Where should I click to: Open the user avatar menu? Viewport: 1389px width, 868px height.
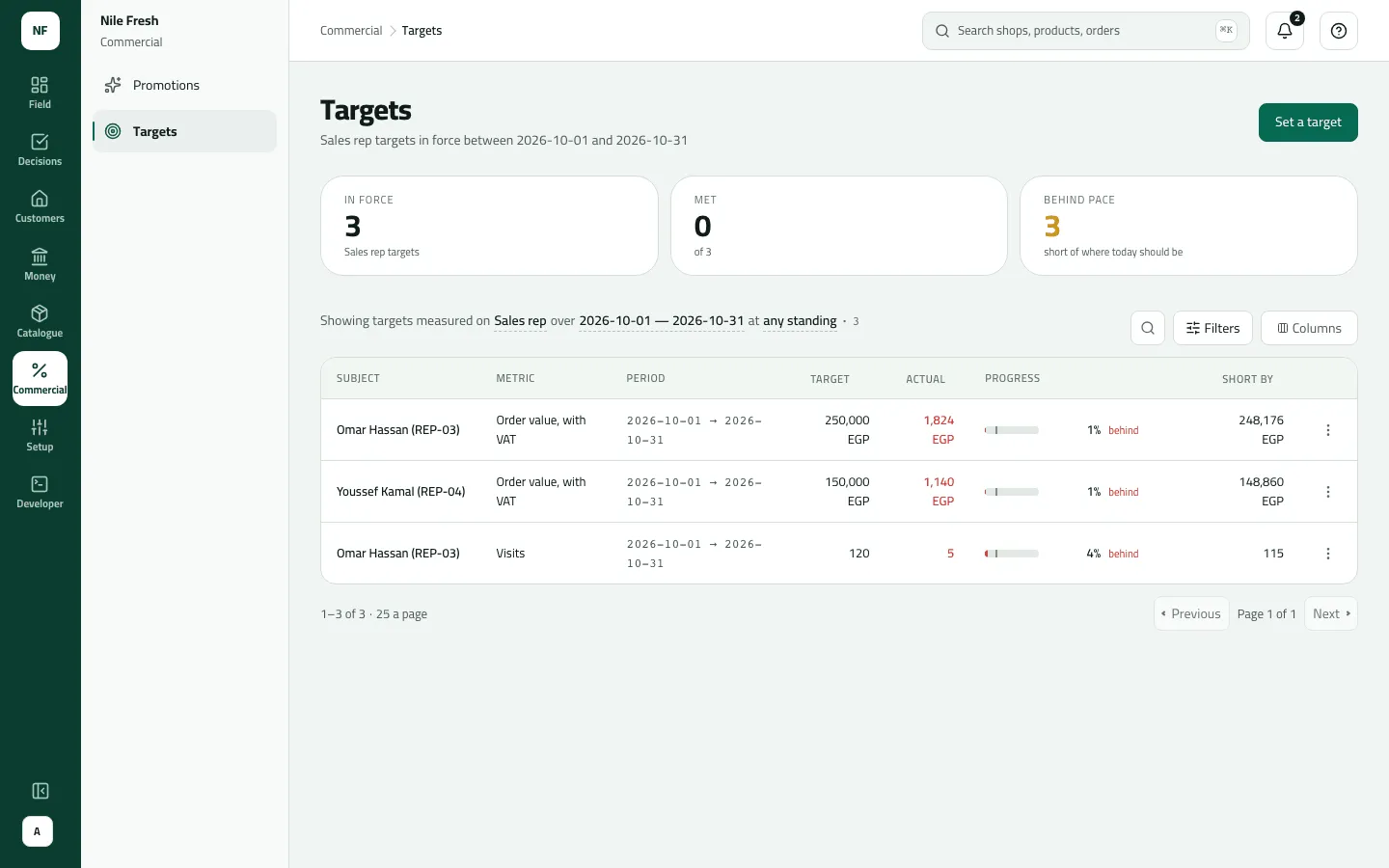pyautogui.click(x=38, y=831)
